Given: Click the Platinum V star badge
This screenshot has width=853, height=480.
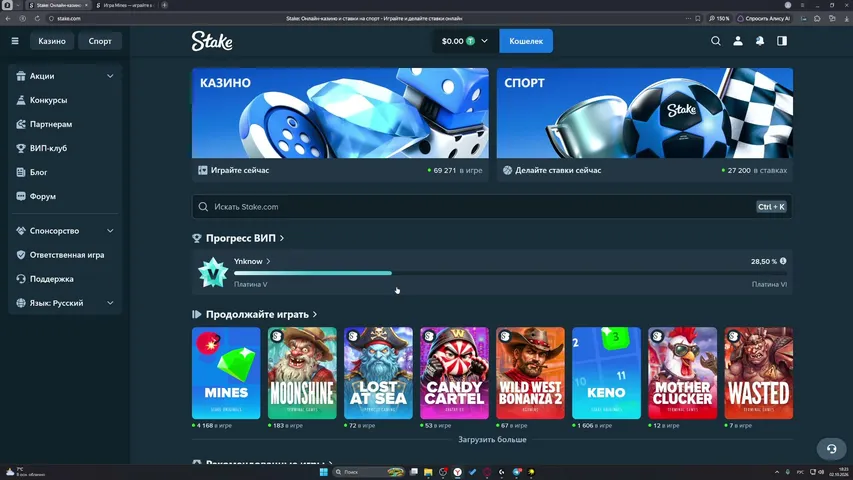Looking at the screenshot, I should [213, 272].
